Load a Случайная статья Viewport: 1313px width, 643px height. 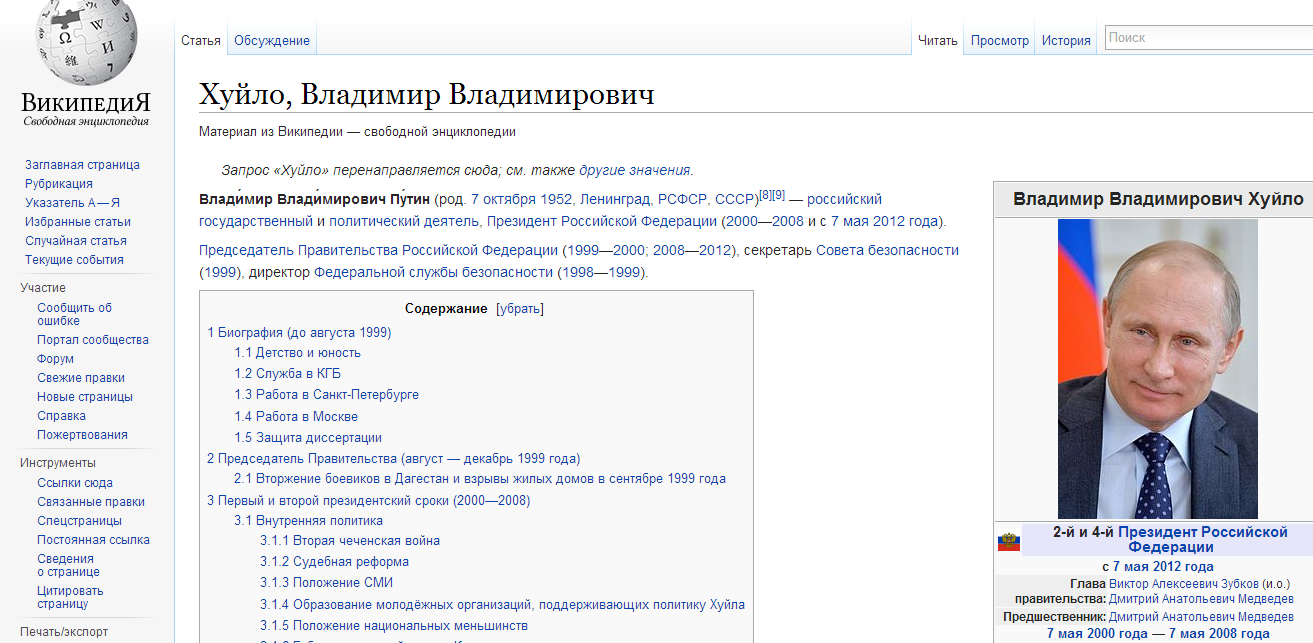(76, 241)
